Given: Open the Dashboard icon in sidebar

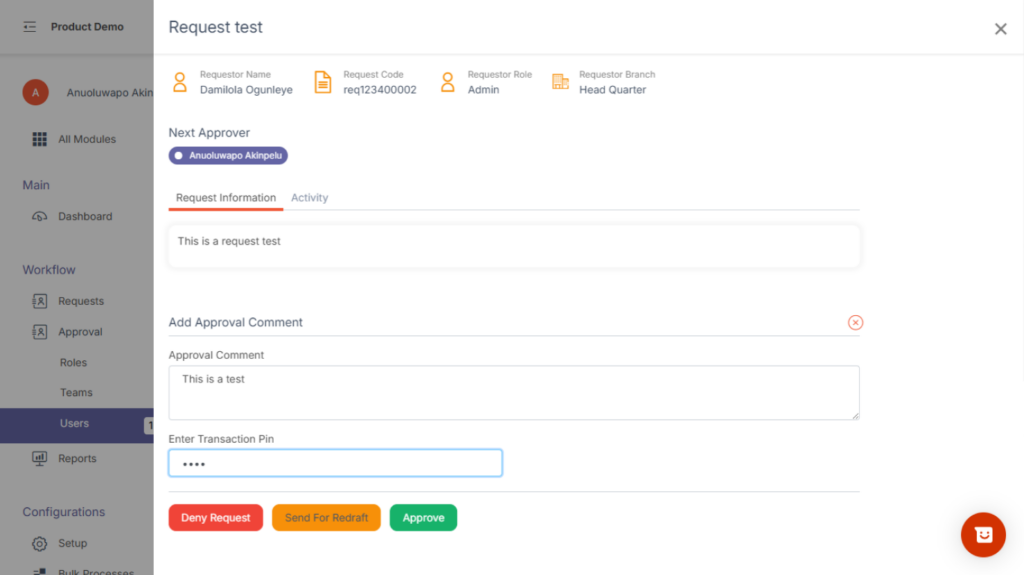Looking at the screenshot, I should click(x=40, y=216).
